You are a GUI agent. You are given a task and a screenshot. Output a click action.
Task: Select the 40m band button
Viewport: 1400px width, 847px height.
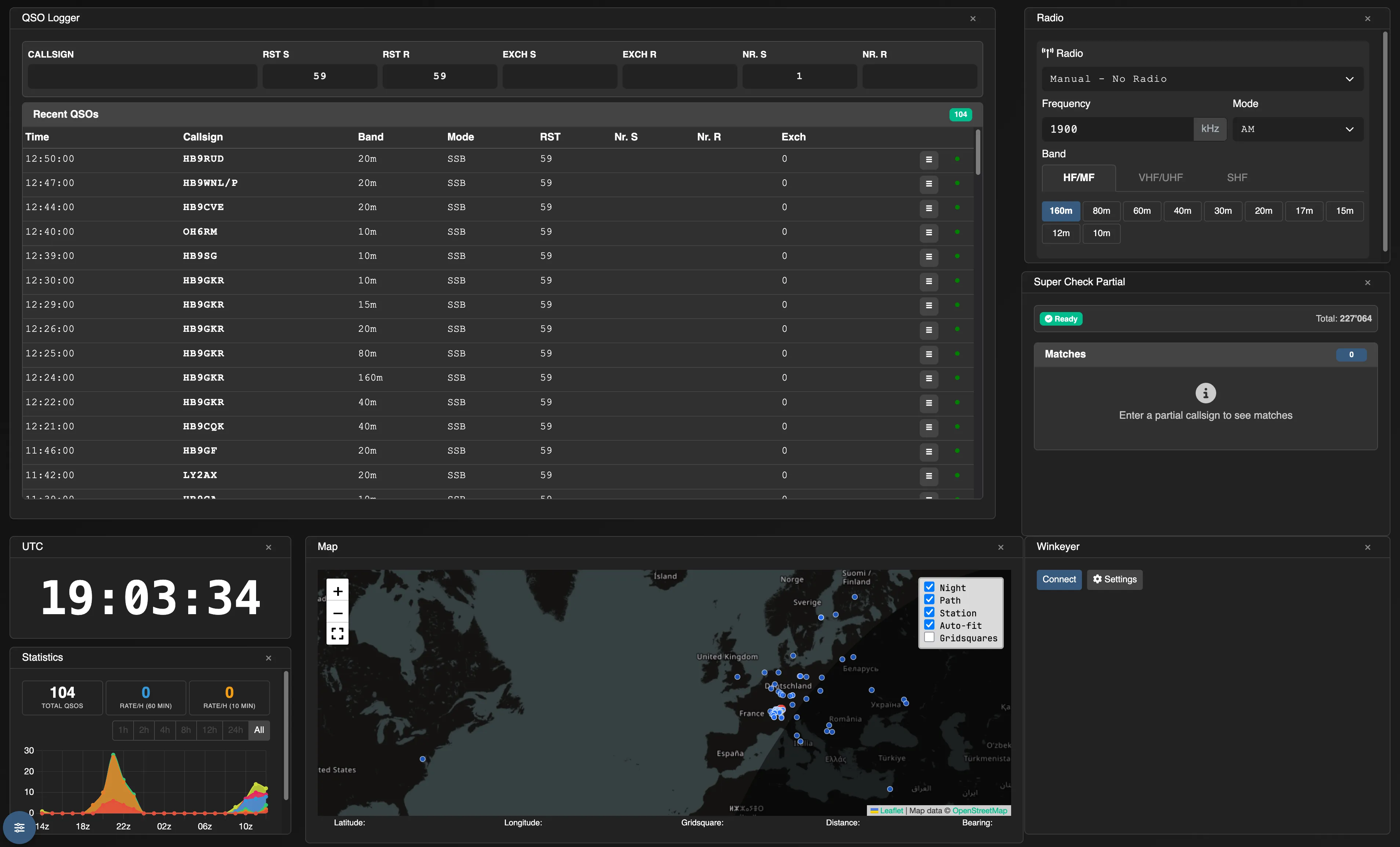coord(1182,211)
